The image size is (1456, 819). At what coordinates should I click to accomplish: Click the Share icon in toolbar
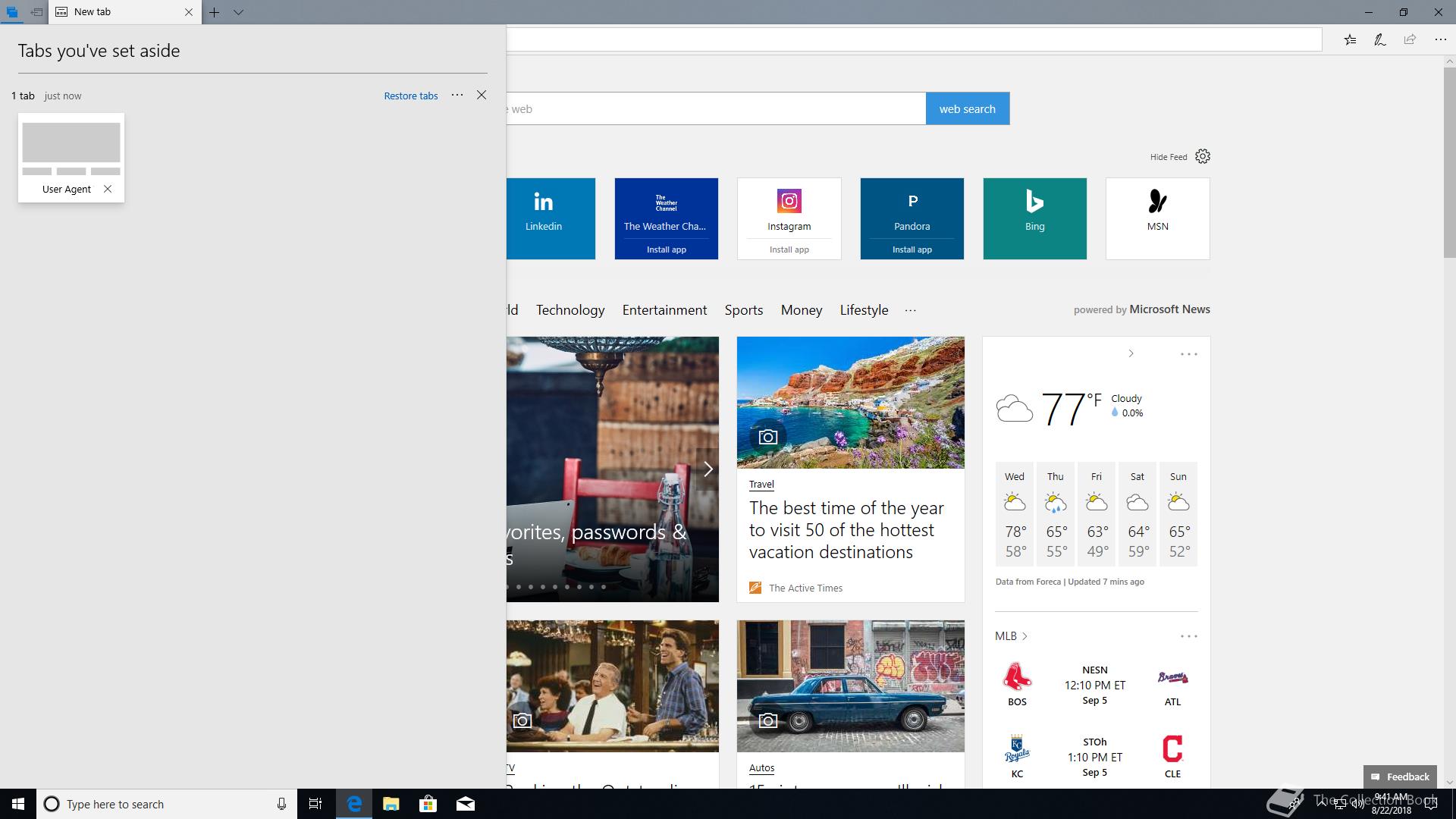coord(1410,39)
